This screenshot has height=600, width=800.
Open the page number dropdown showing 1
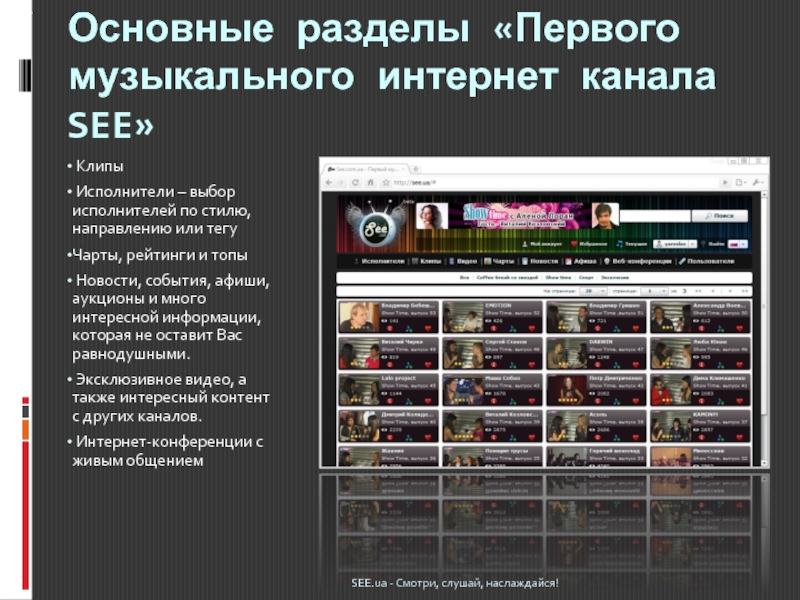click(x=654, y=291)
